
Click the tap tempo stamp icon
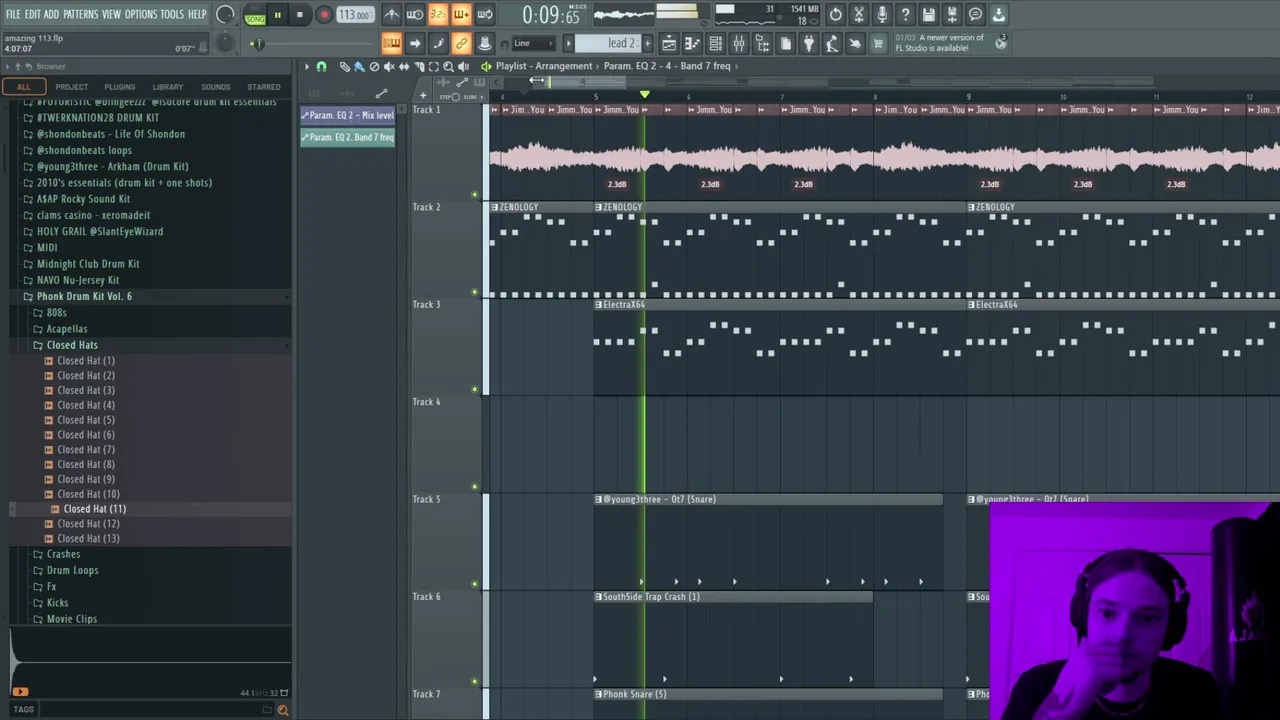484,43
